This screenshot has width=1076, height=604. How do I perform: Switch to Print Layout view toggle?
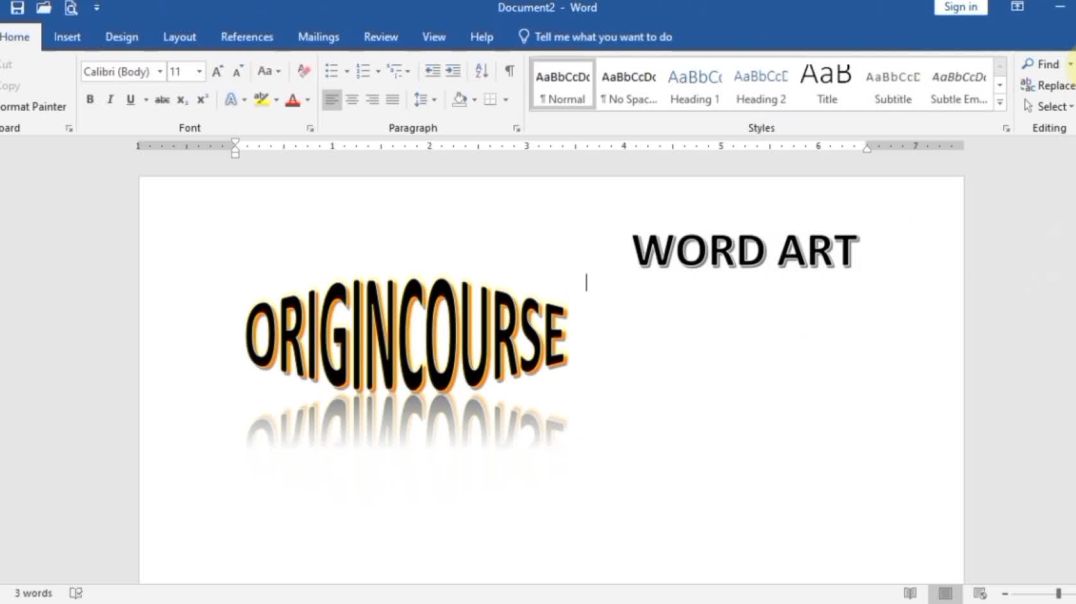tap(944, 592)
